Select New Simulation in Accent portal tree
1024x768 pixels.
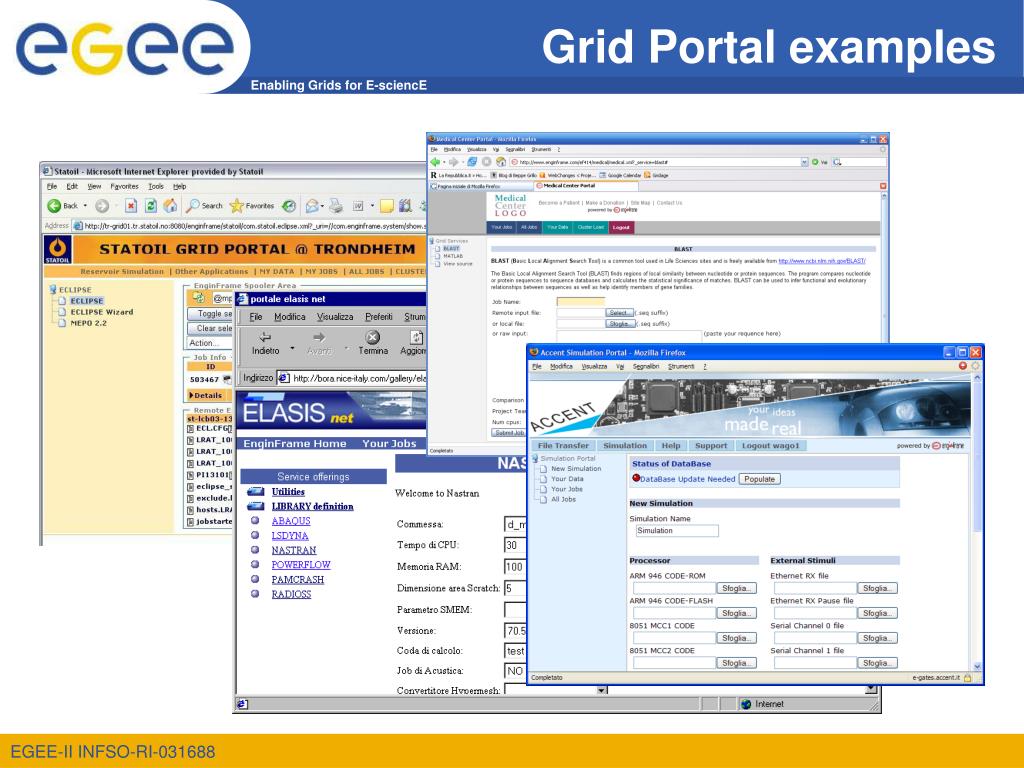(575, 469)
